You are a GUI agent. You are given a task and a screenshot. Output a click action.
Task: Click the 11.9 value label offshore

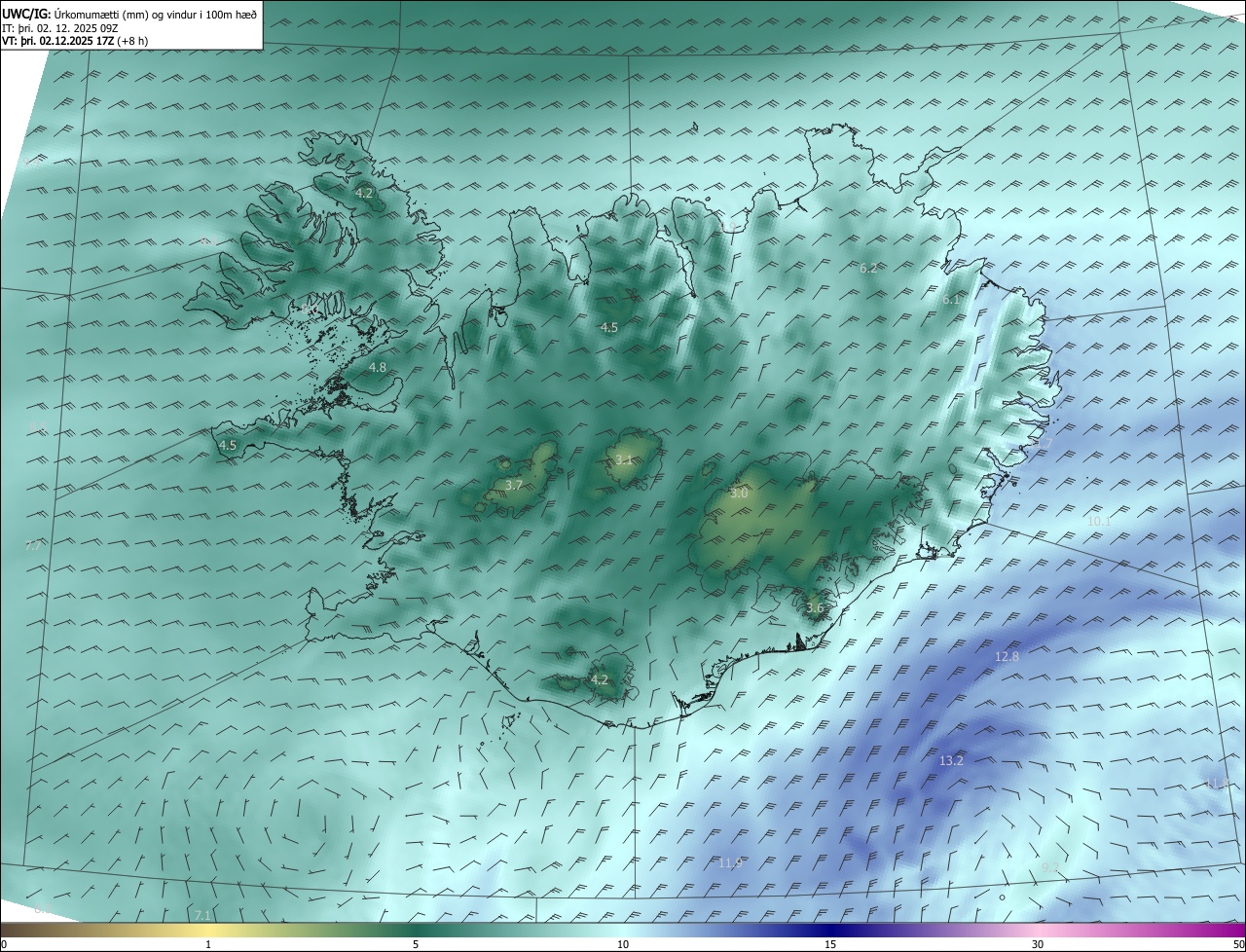[730, 863]
